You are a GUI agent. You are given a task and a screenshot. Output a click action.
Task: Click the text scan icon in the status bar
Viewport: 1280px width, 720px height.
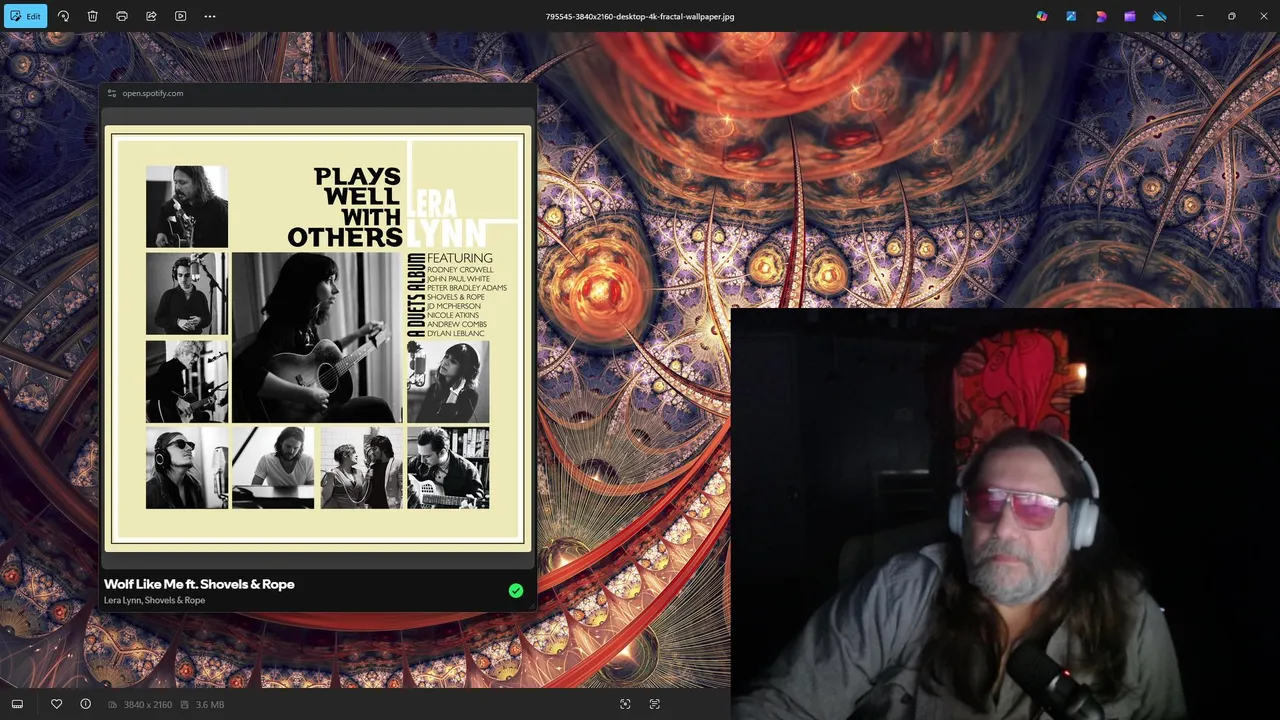[x=655, y=704]
